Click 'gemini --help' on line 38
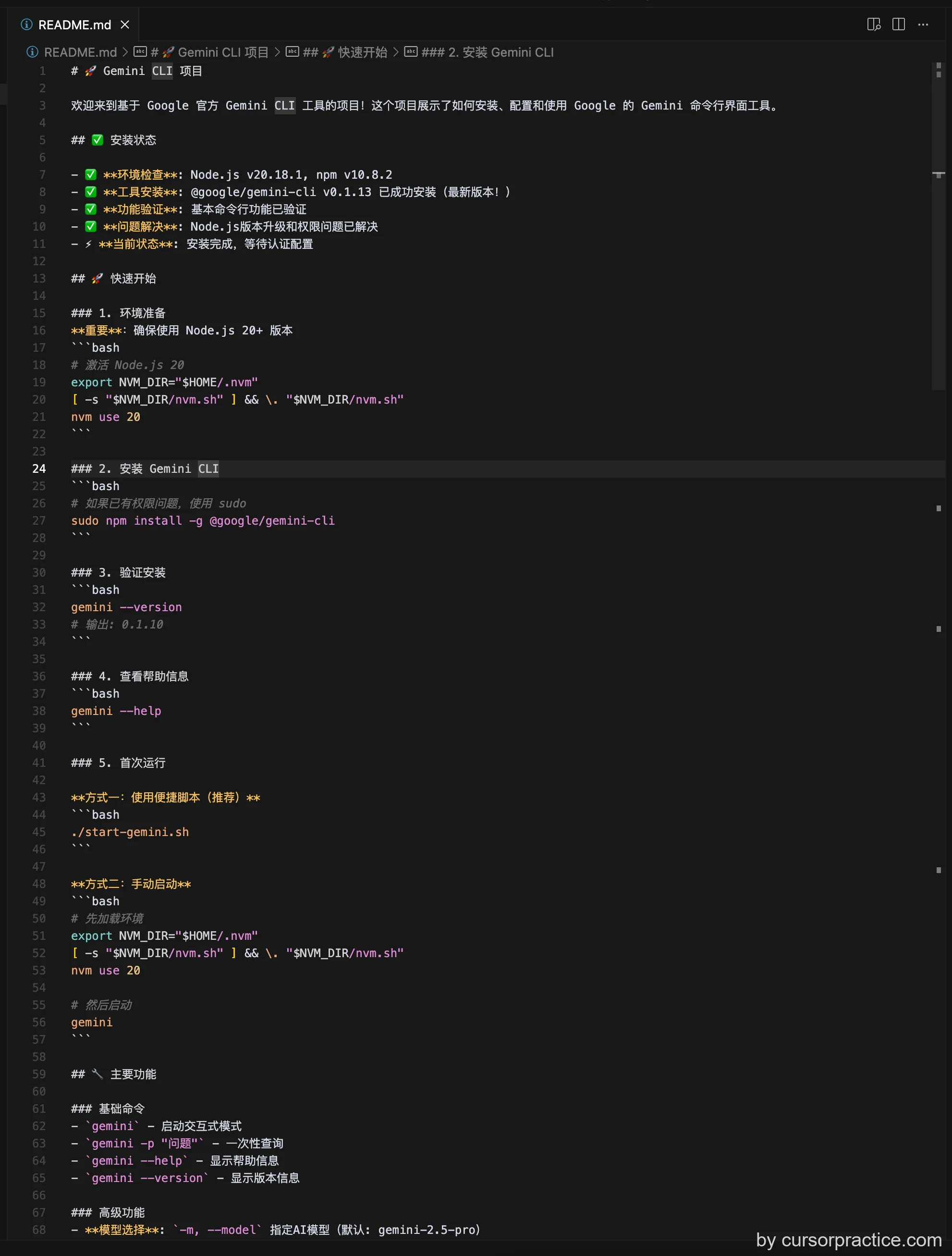The height and width of the screenshot is (1256, 952). [x=116, y=711]
